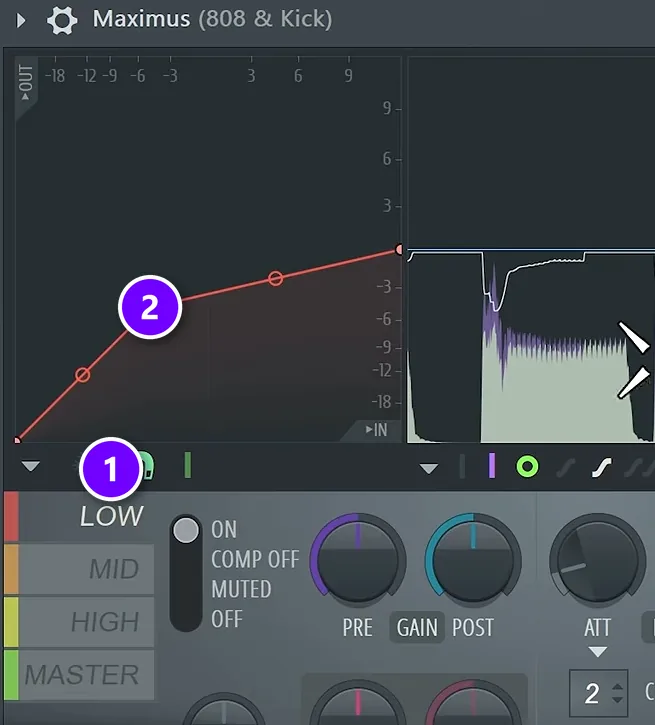Set band state switch to ON

(224, 529)
